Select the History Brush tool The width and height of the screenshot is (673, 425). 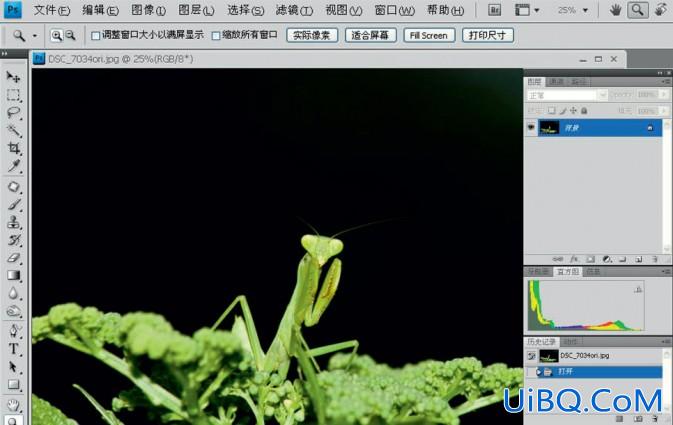pos(13,240)
